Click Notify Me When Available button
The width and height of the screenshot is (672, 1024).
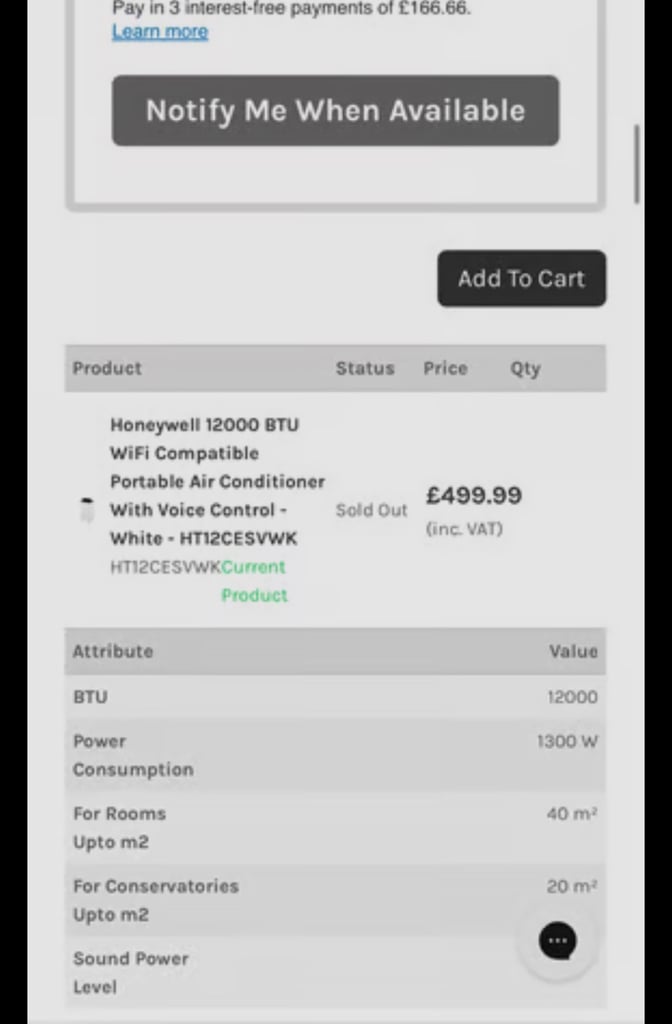(335, 110)
